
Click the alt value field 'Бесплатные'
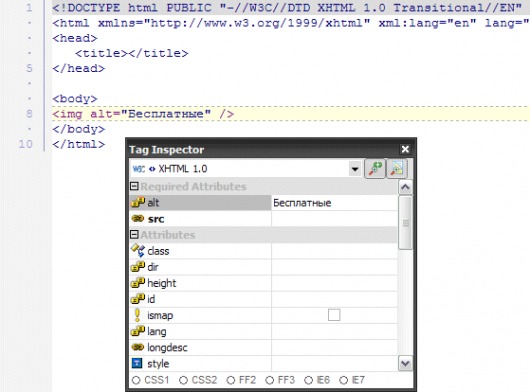[x=334, y=203]
